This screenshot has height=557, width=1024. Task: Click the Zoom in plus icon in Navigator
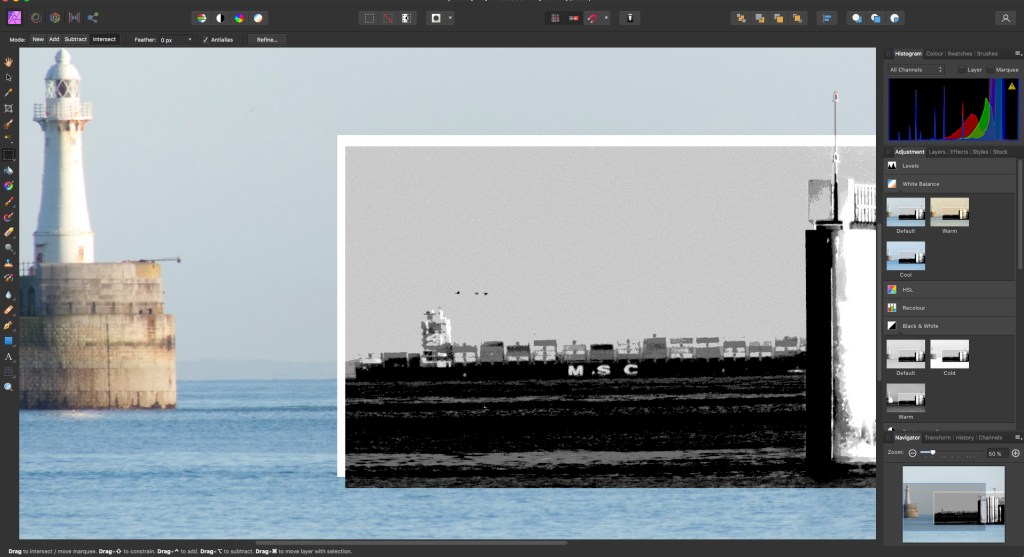(x=1015, y=453)
